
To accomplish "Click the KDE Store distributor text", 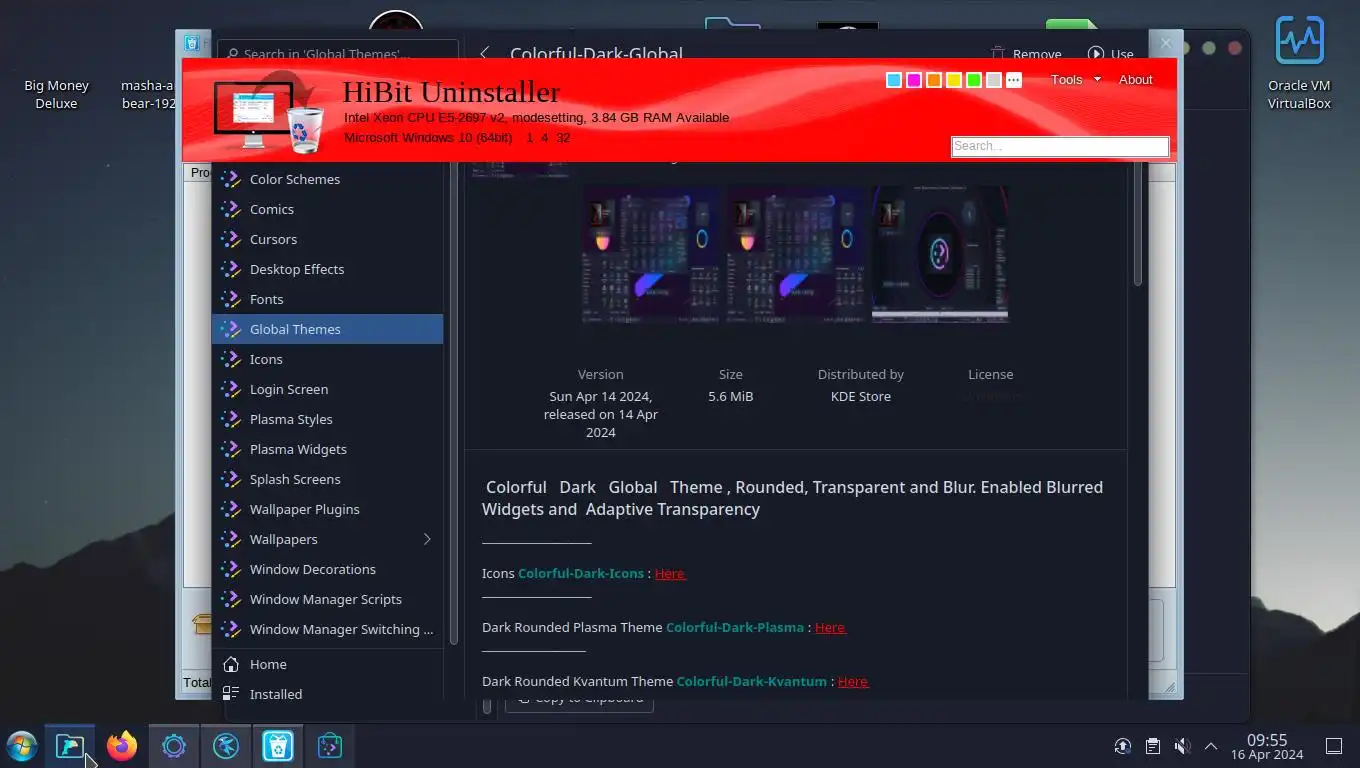I will point(860,396).
